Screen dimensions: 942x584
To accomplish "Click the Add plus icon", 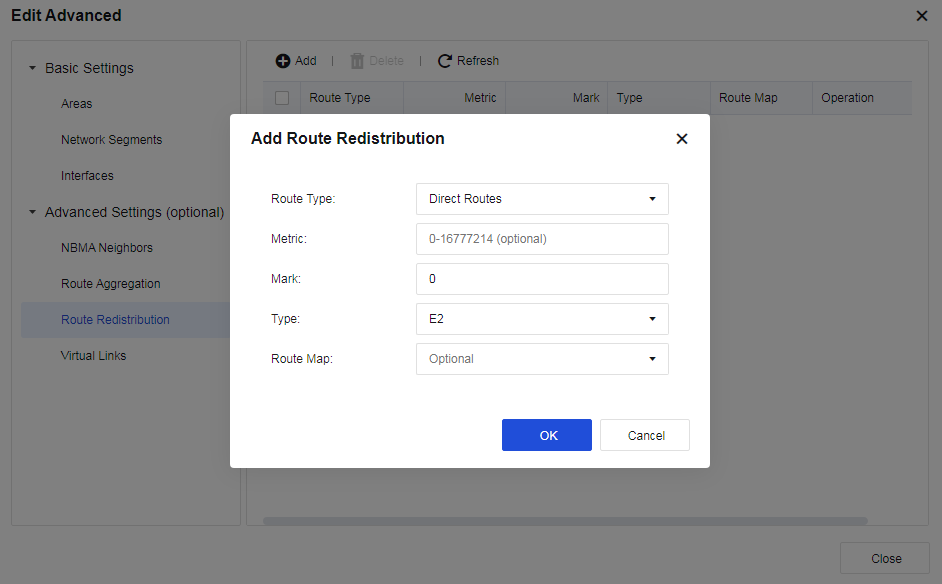I will (283, 61).
